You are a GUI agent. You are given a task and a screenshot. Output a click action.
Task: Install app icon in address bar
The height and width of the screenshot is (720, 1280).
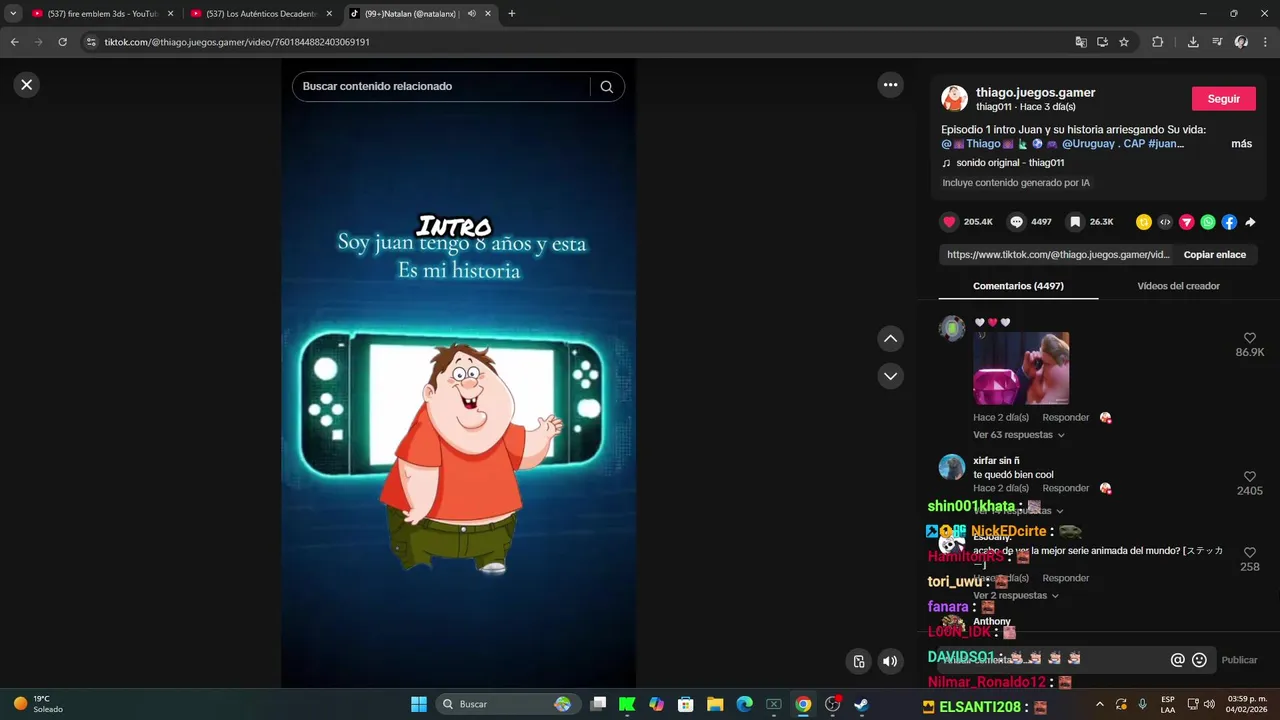click(1102, 42)
